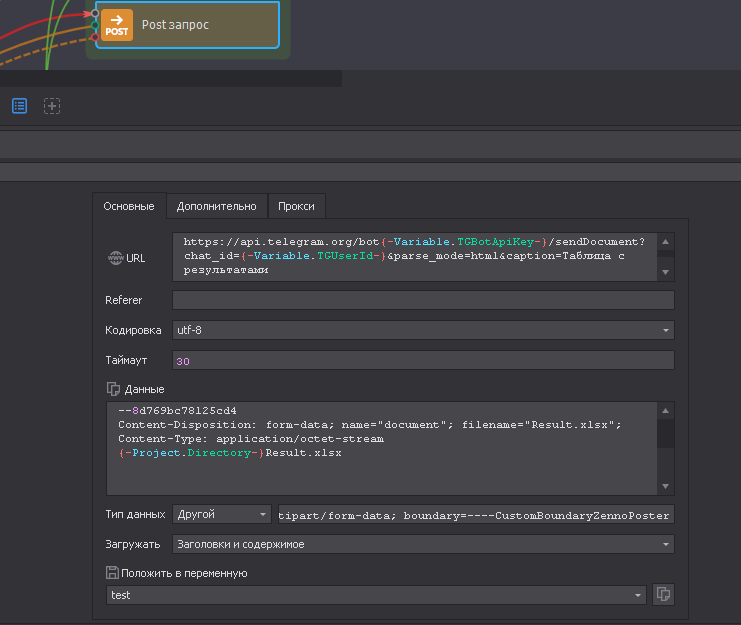Image resolution: width=741 pixels, height=625 pixels.
Task: Open the Прокси tab
Action: 296,206
